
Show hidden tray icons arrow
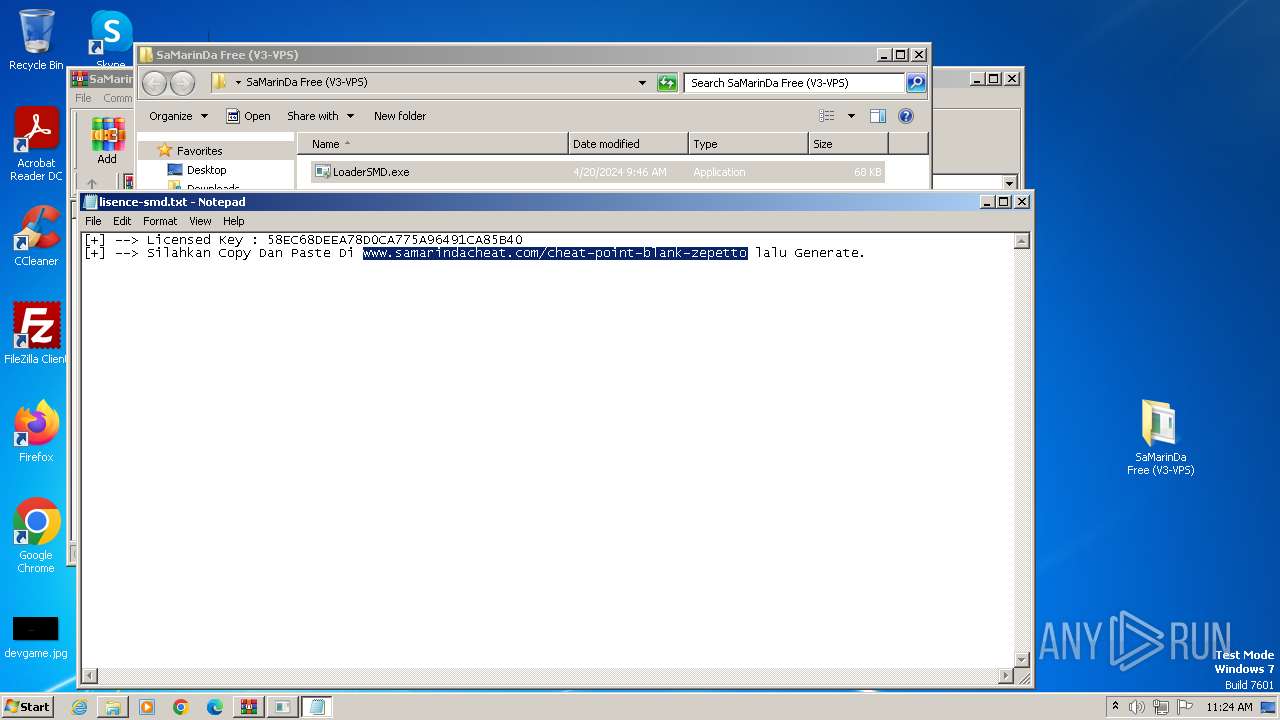click(x=1115, y=707)
